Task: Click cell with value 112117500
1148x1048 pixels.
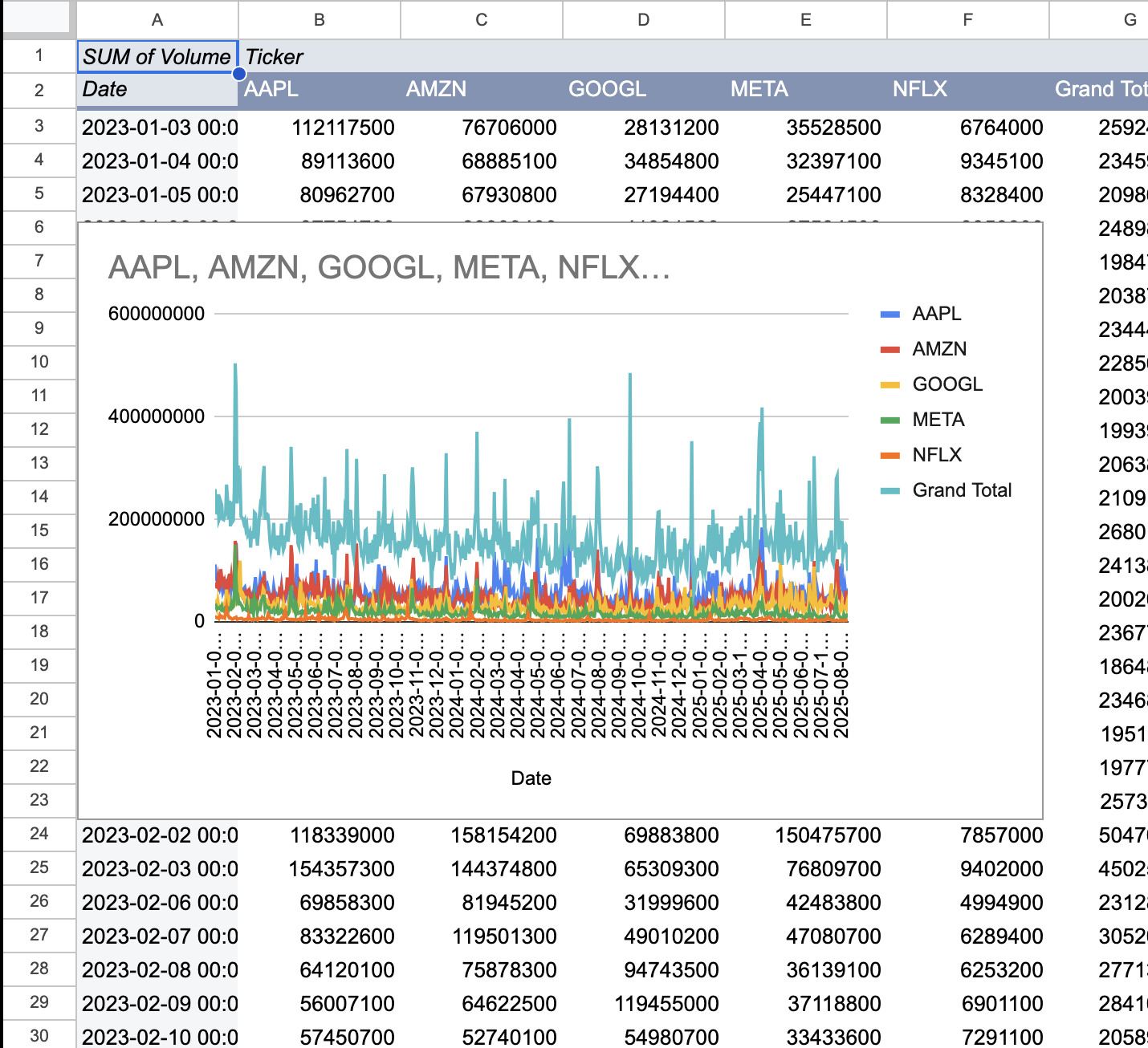Action: click(343, 128)
